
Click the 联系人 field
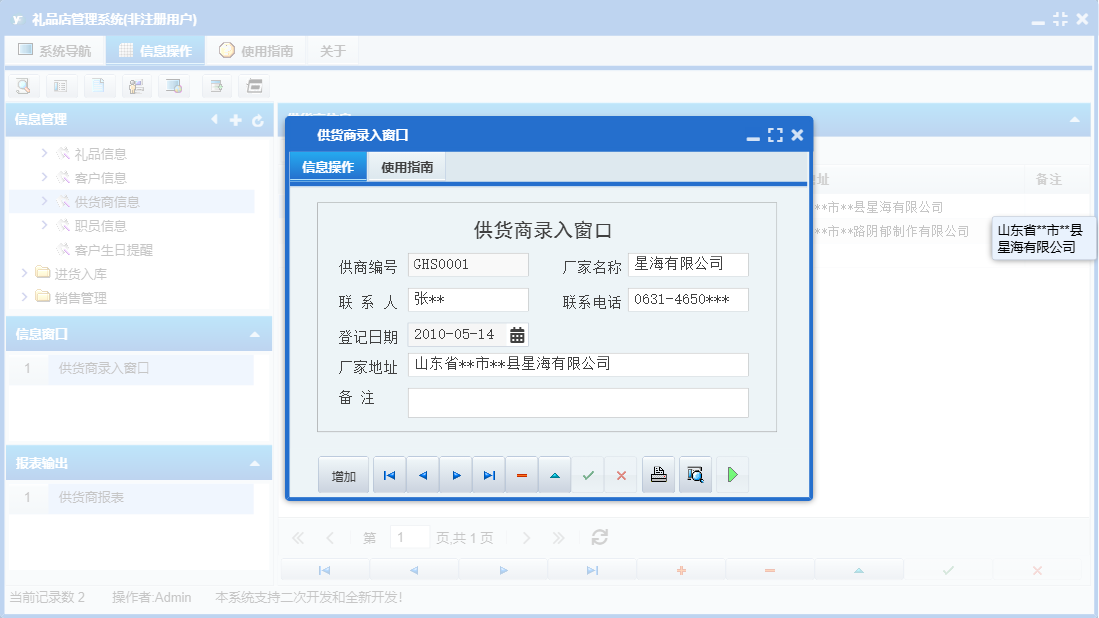pos(468,300)
